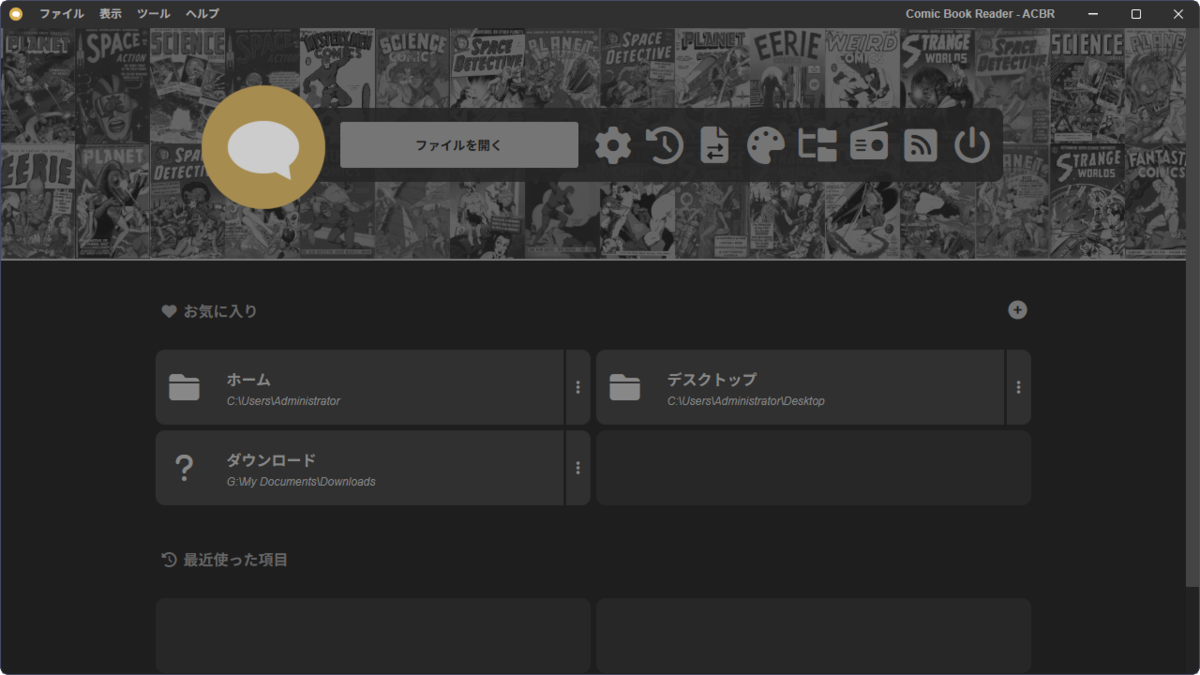Open the reading history clock icon
Viewport: 1200px width, 675px height.
click(664, 146)
